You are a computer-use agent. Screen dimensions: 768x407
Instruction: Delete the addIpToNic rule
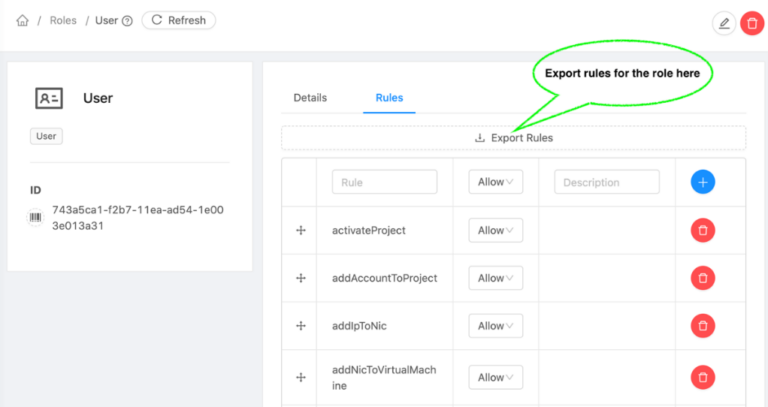[703, 326]
